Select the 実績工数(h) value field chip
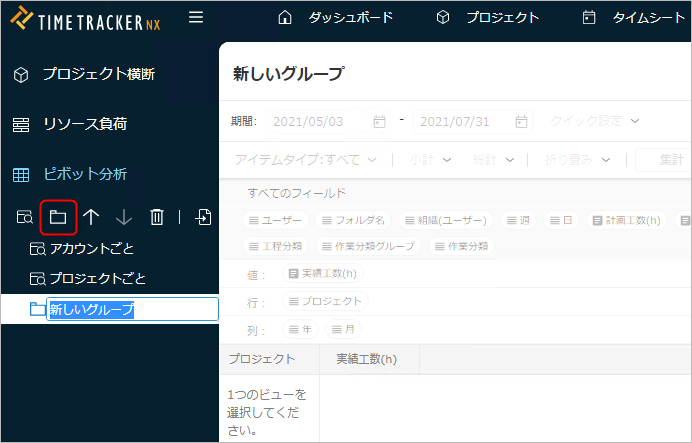 (x=323, y=273)
